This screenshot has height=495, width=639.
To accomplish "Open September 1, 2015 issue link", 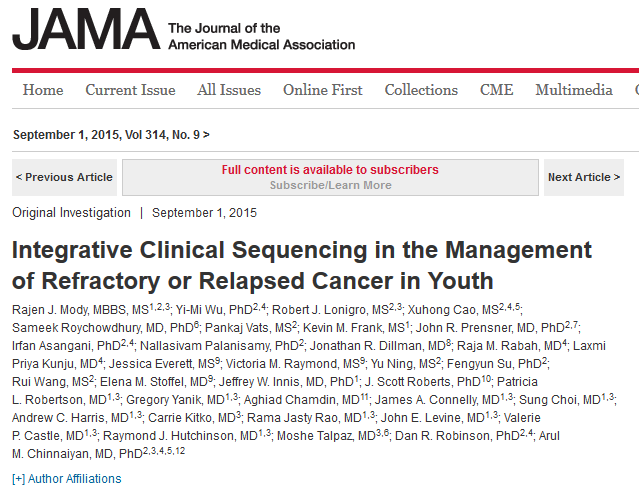I will pyautogui.click(x=111, y=135).
